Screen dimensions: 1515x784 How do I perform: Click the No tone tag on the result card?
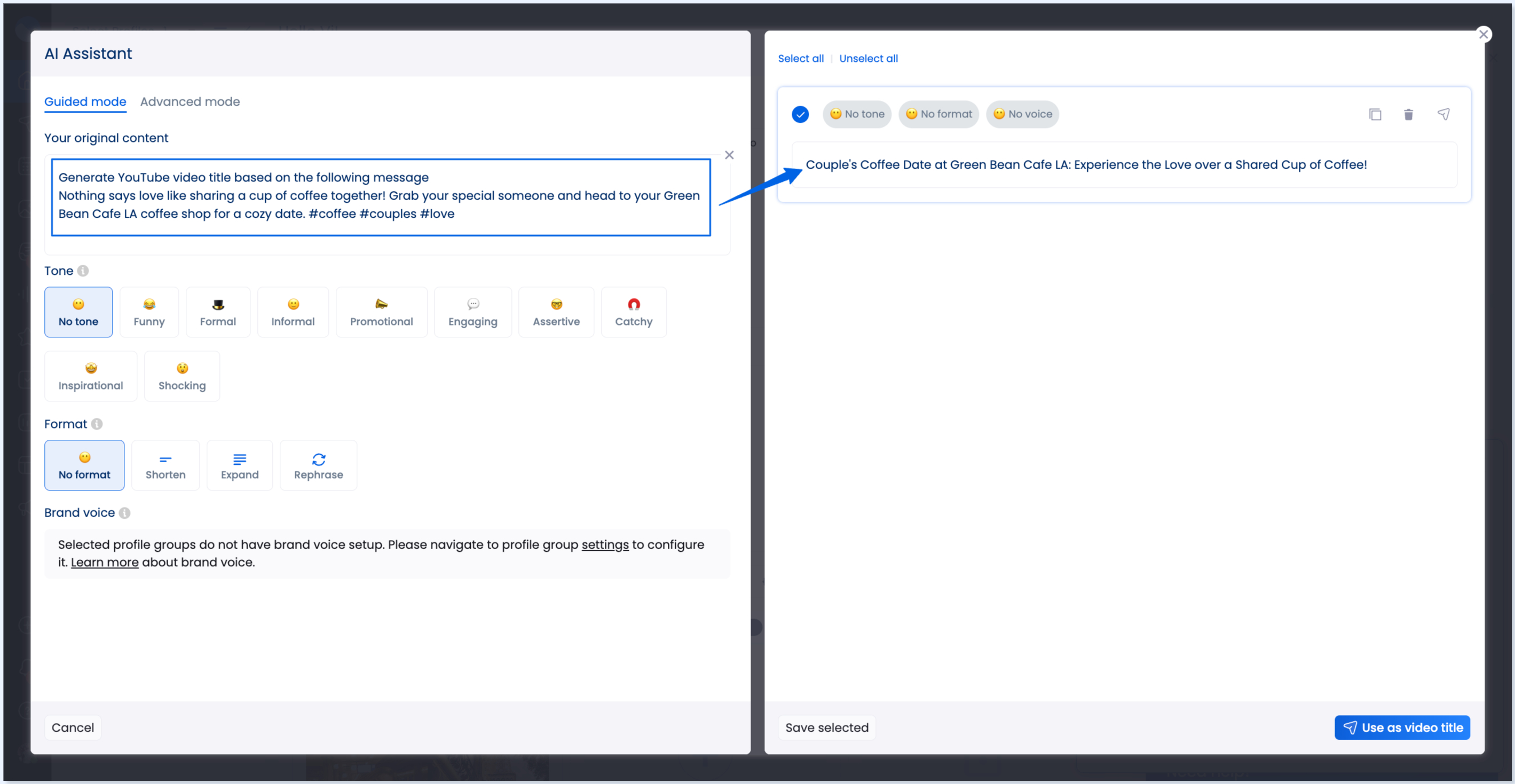[856, 114]
